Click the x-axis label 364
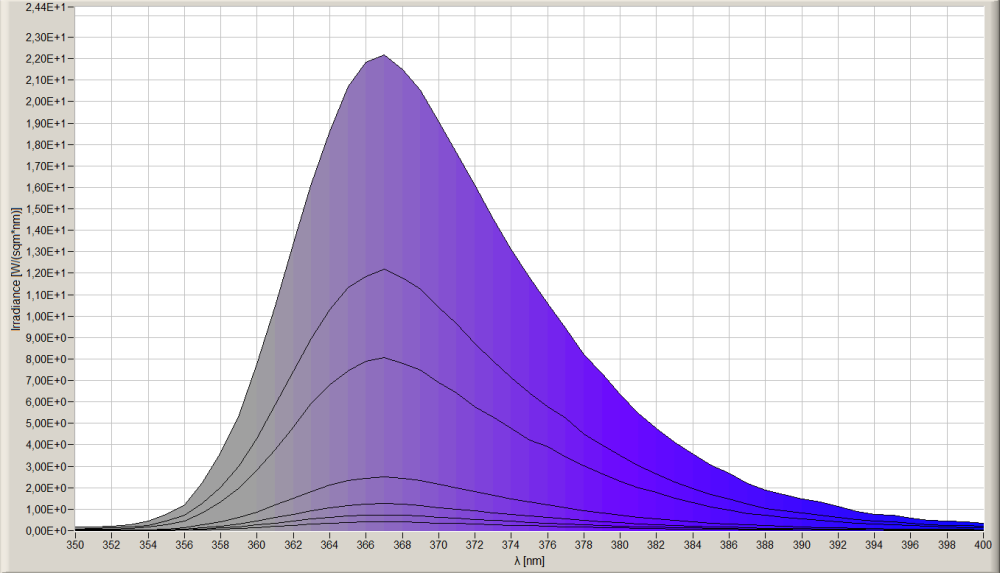This screenshot has height=573, width=1000. (330, 545)
